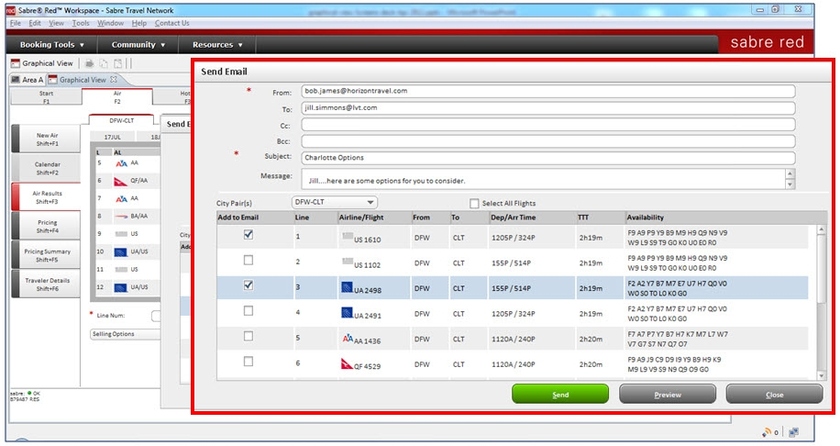Click into the Cc email field
The height and width of the screenshot is (446, 840).
(546, 124)
